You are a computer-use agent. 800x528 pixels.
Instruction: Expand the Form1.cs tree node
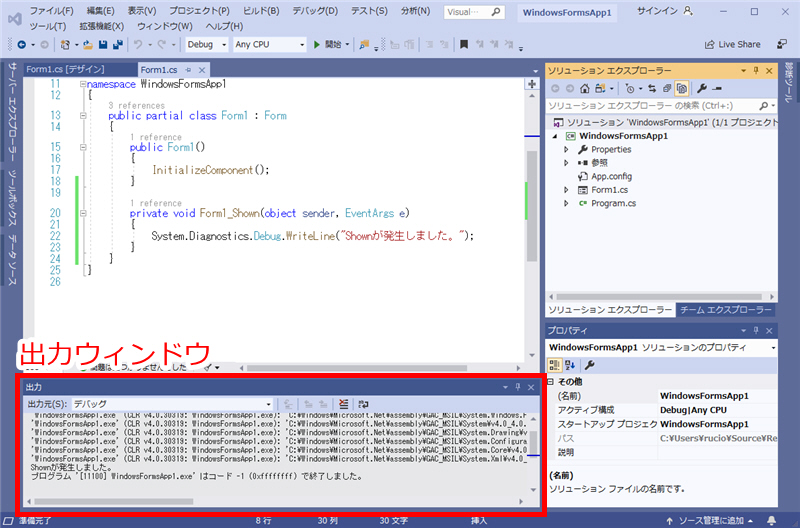click(x=566, y=190)
